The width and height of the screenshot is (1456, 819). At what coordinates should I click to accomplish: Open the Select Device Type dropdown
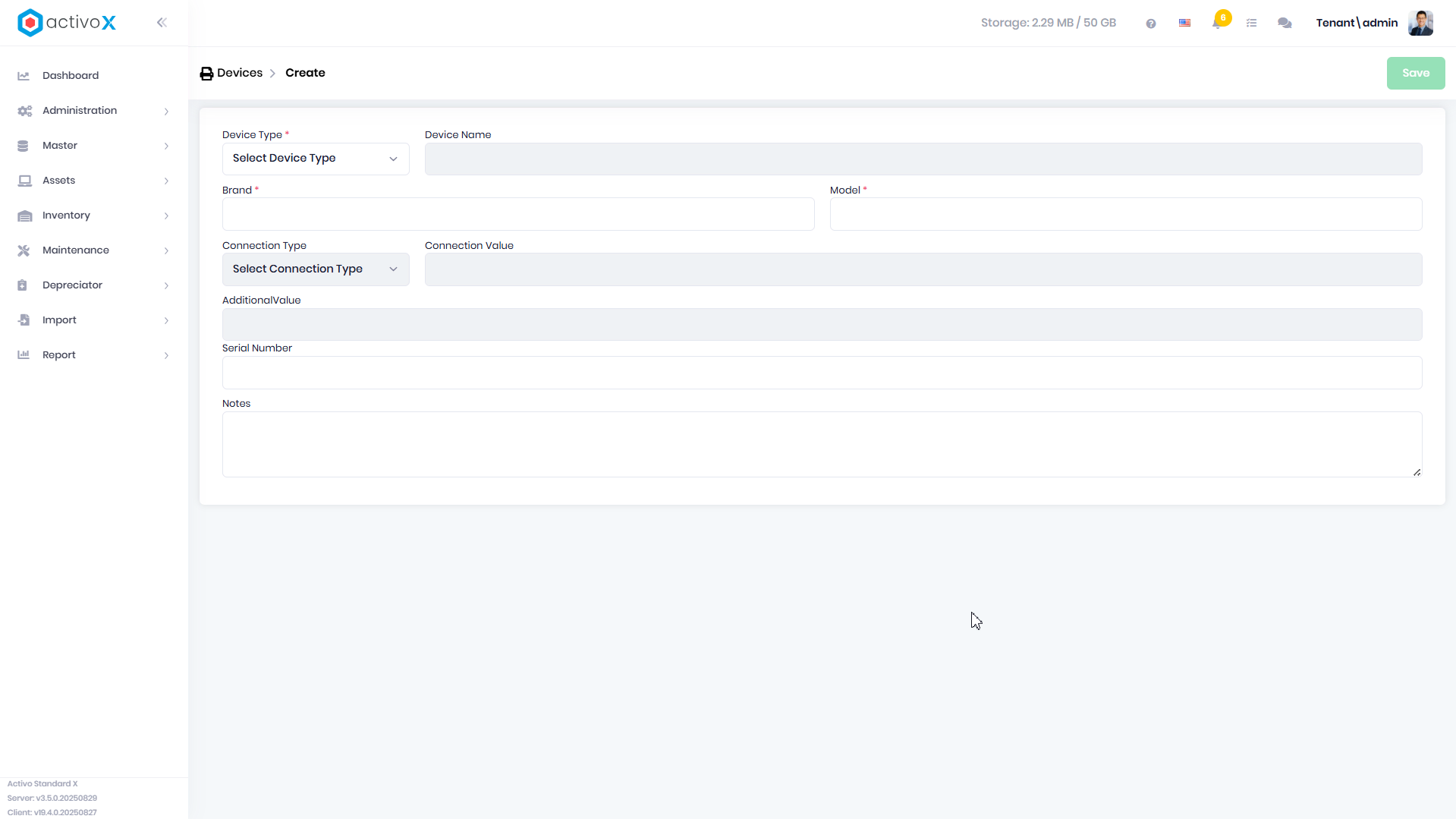click(316, 159)
